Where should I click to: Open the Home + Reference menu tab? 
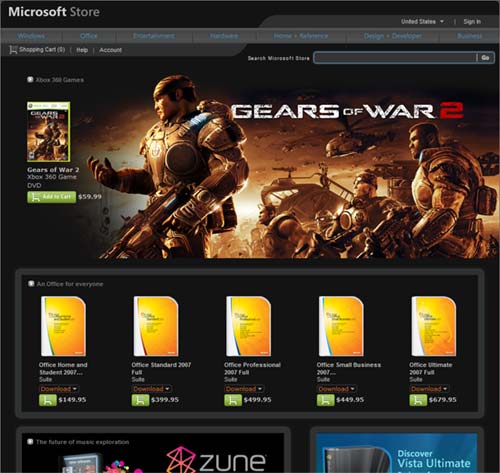pos(301,36)
